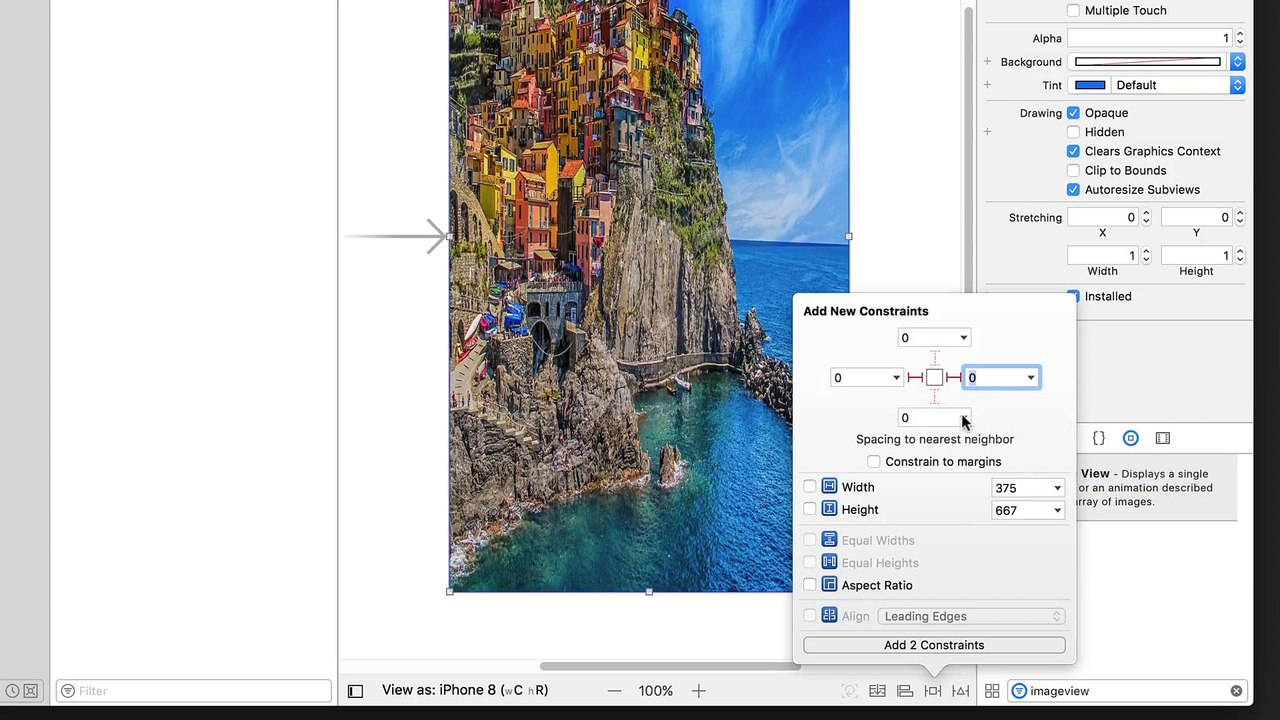Open the Resolve Auto Layout Issues tool

961,691
